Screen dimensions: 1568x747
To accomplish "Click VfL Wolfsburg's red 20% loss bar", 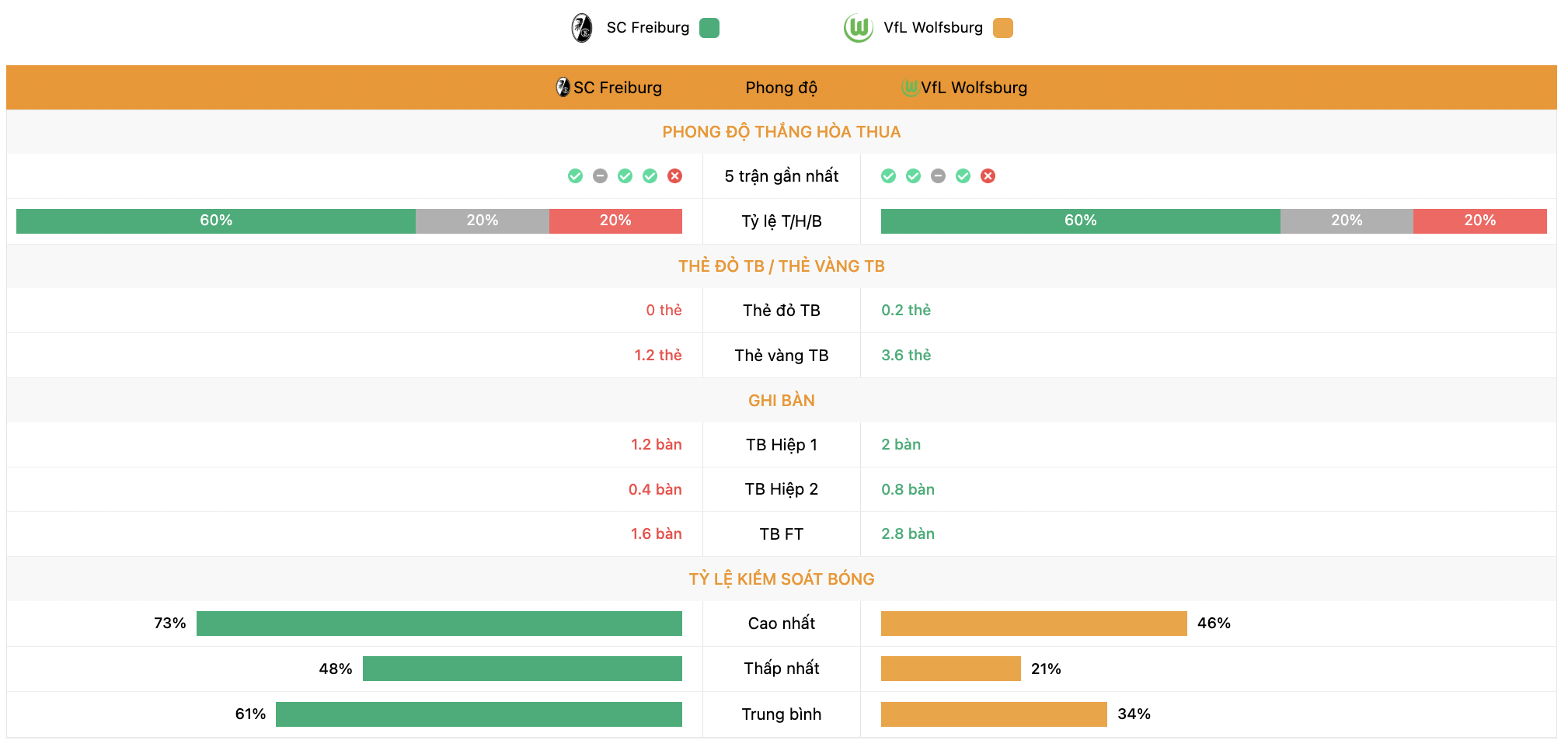I will [x=1480, y=221].
